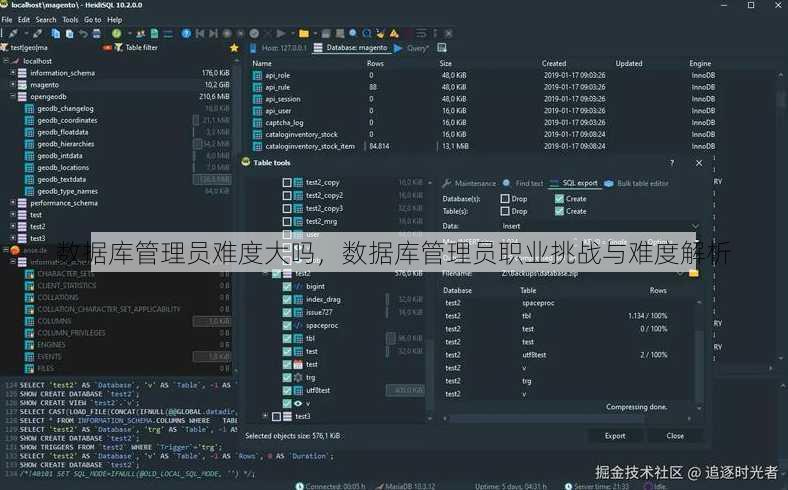Click the copy icon in main toolbar
Image resolution: width=788 pixels, height=490 pixels.
coord(56,33)
